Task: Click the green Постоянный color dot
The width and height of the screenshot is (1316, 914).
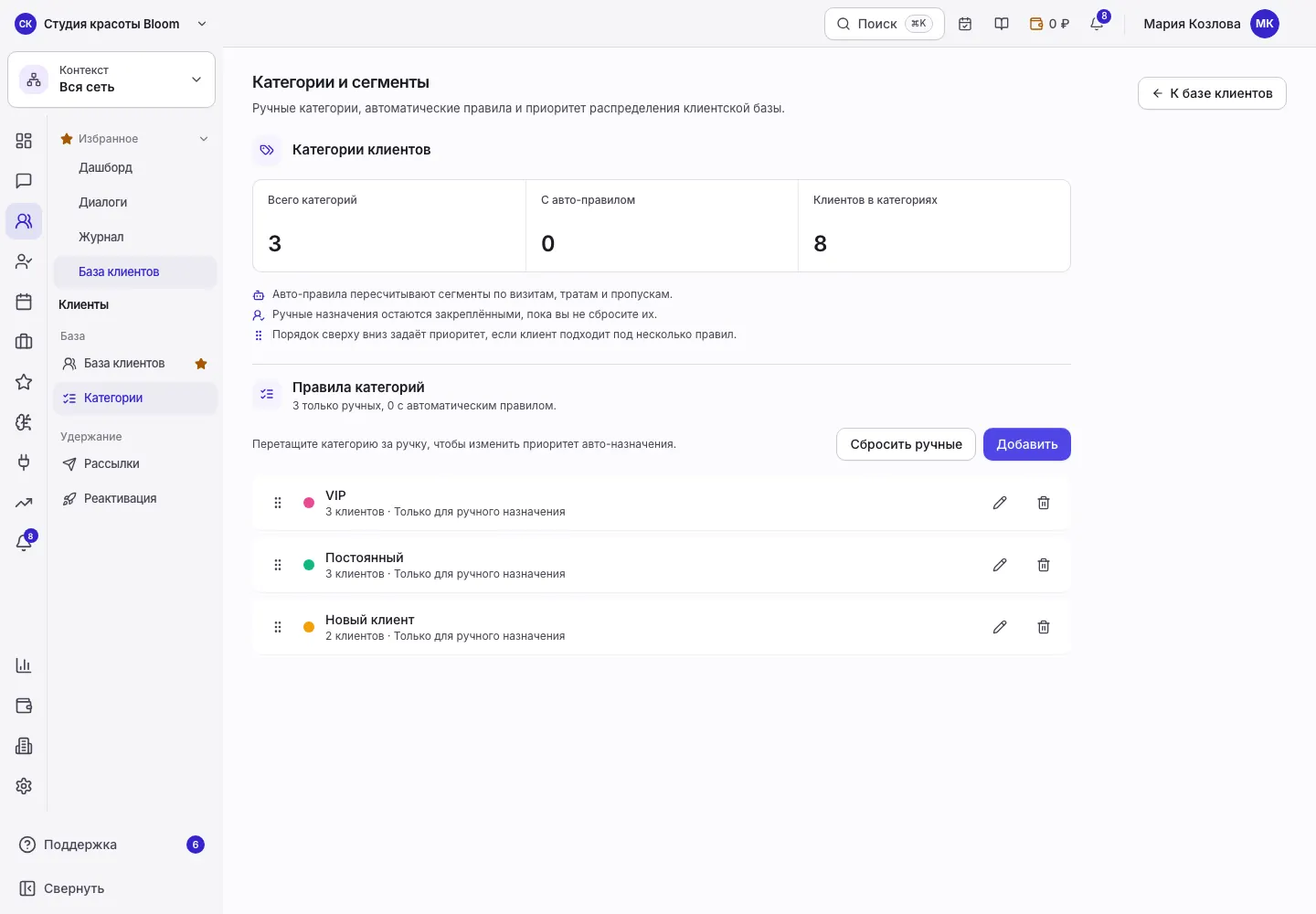Action: pyautogui.click(x=309, y=565)
